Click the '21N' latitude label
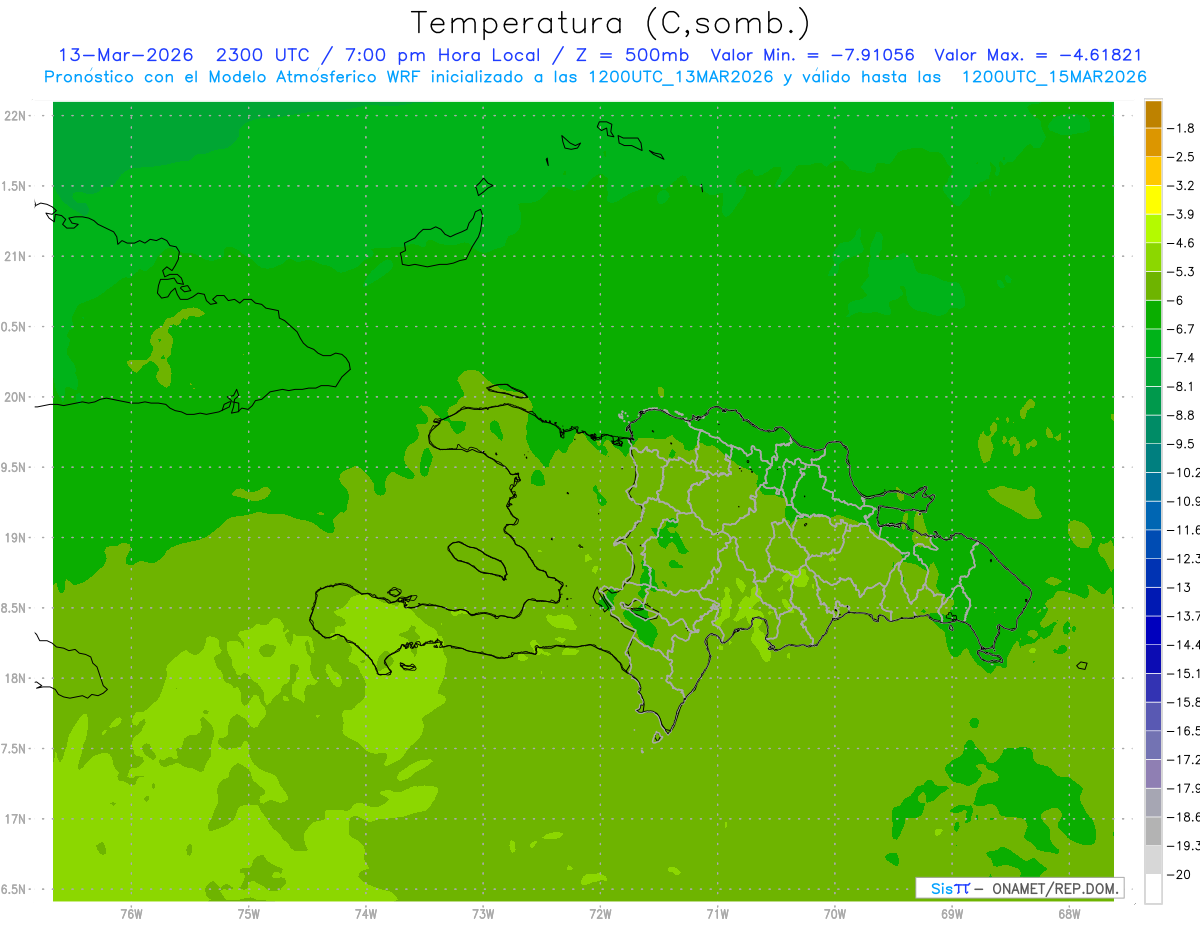The height and width of the screenshot is (927, 1200). point(15,257)
